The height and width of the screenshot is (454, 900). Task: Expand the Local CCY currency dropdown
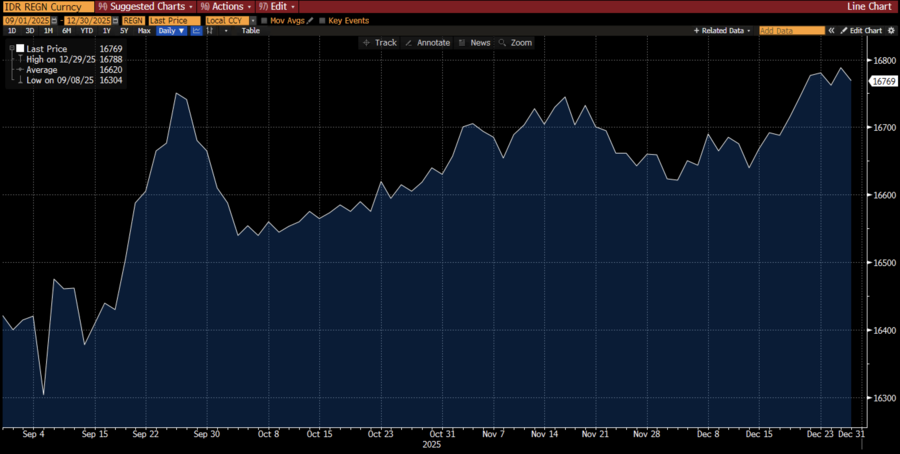(x=251, y=20)
